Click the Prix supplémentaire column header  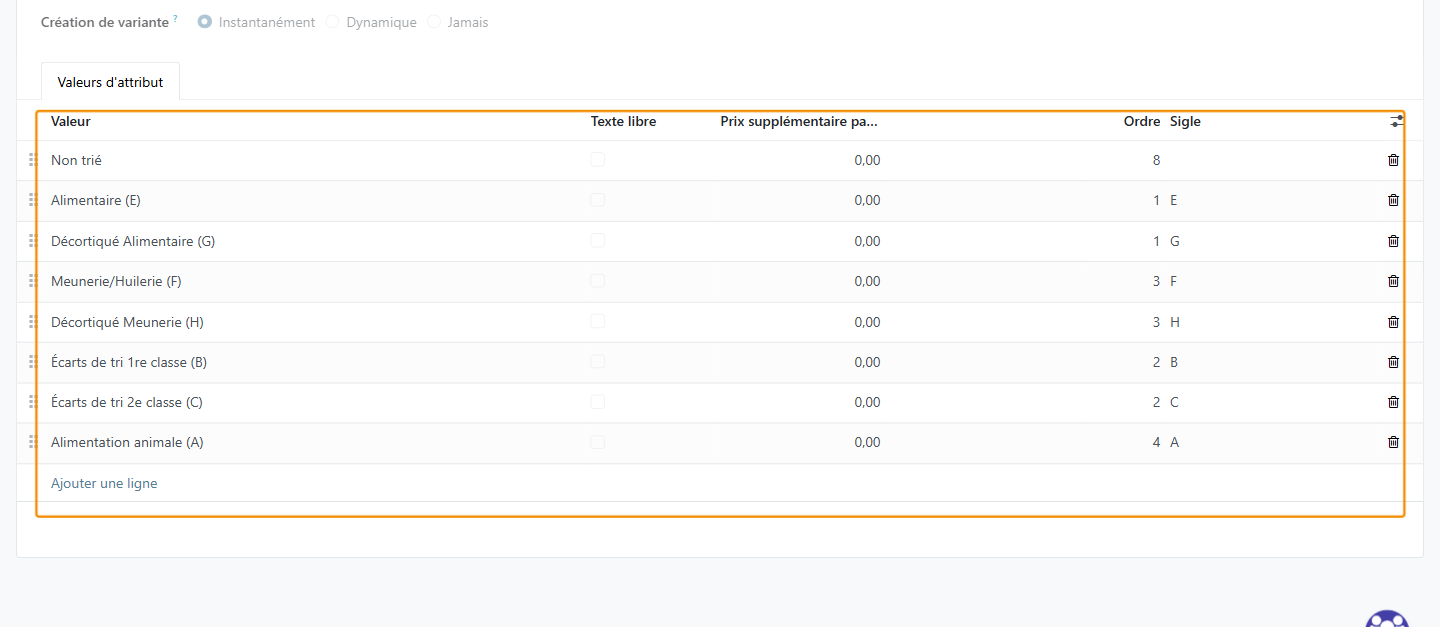pyautogui.click(x=799, y=122)
